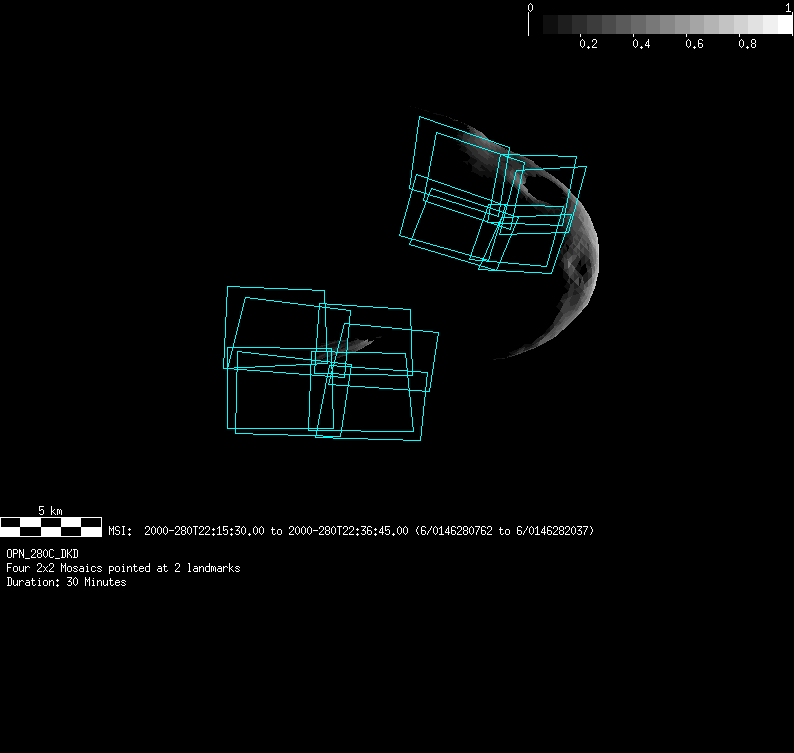
Task: Click the white end of the grayscale bar
Action: [x=784, y=24]
